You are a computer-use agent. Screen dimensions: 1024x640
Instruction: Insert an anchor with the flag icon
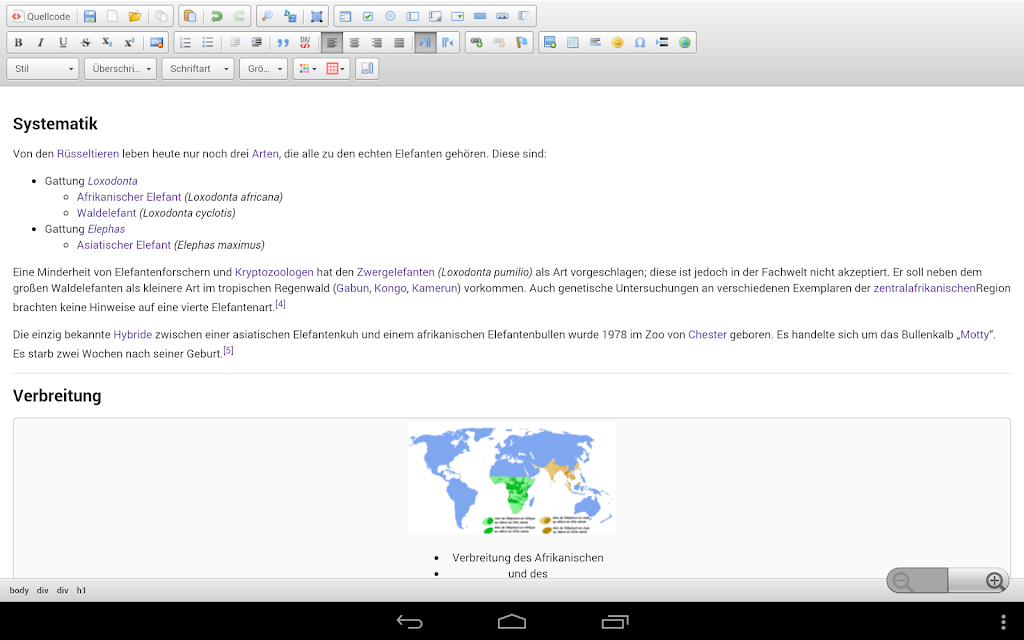(x=521, y=42)
